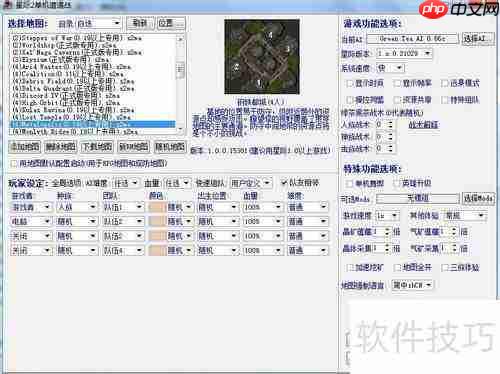Image resolution: width=500 pixels, height=374 pixels.
Task: Enable the 英雄升级 checkbox
Action: [397, 183]
